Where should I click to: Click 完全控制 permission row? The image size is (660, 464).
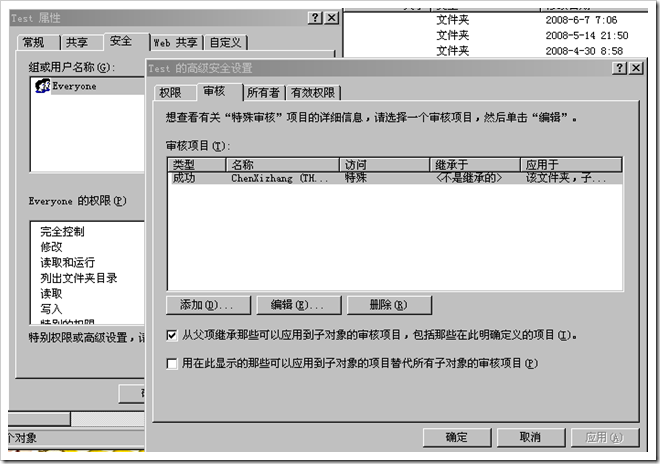click(x=62, y=232)
